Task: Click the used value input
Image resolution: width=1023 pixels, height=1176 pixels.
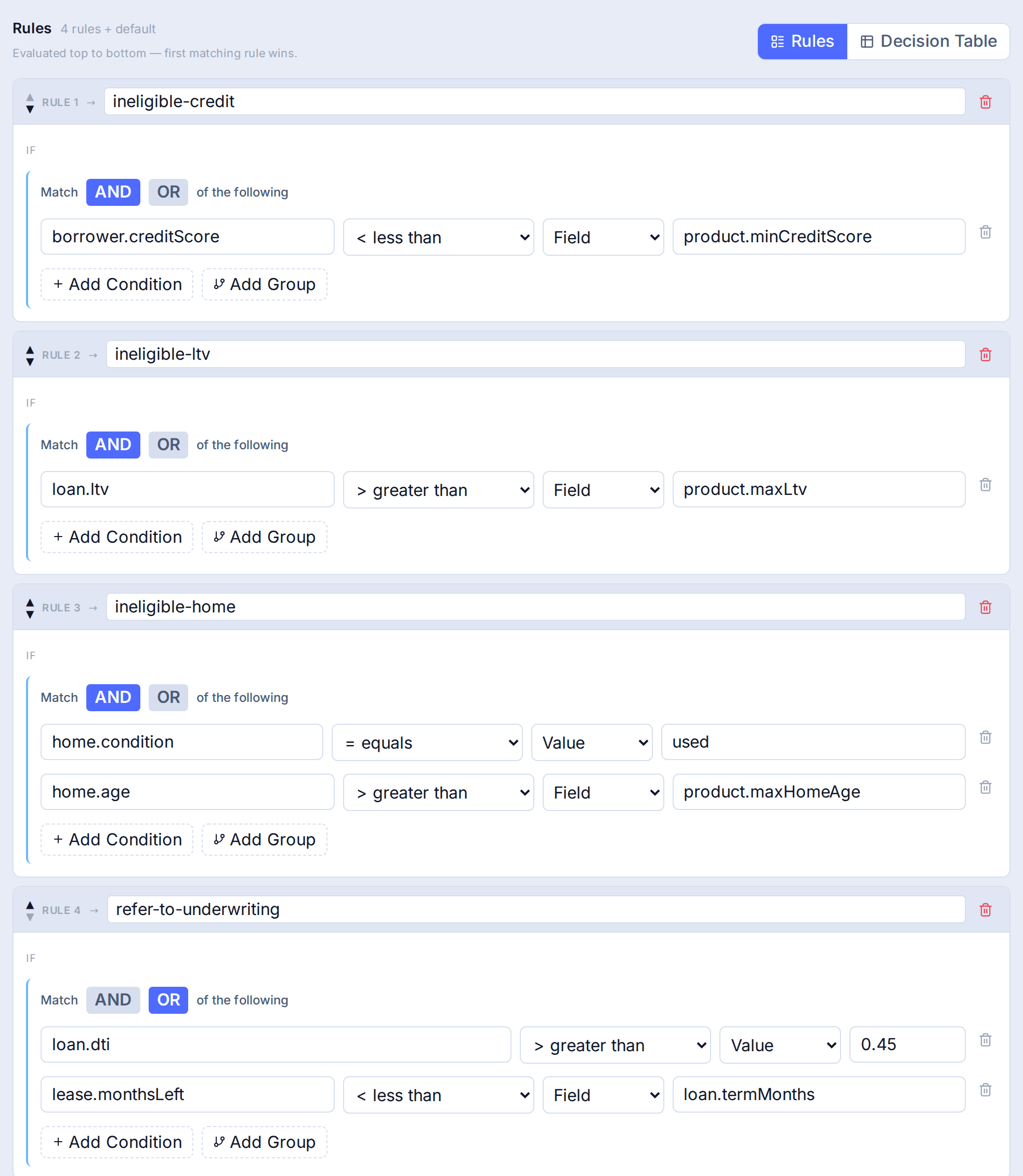Action: pos(813,742)
